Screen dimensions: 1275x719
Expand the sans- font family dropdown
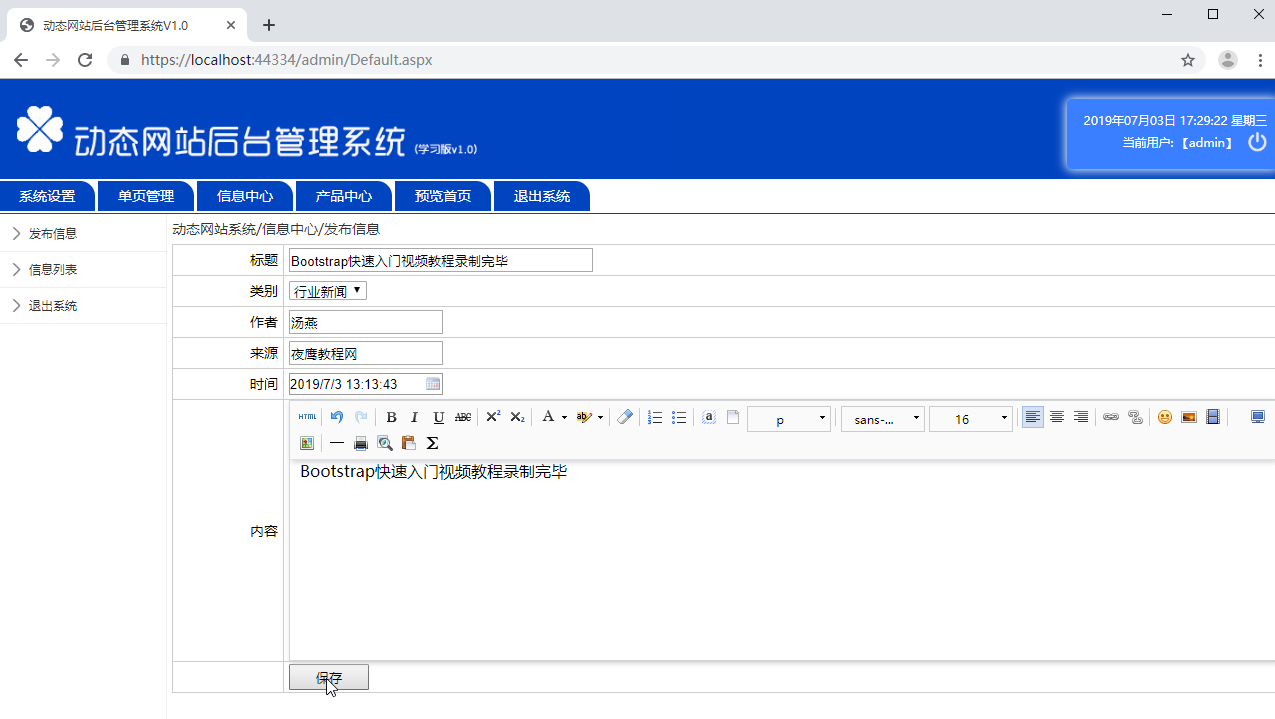(x=882, y=419)
